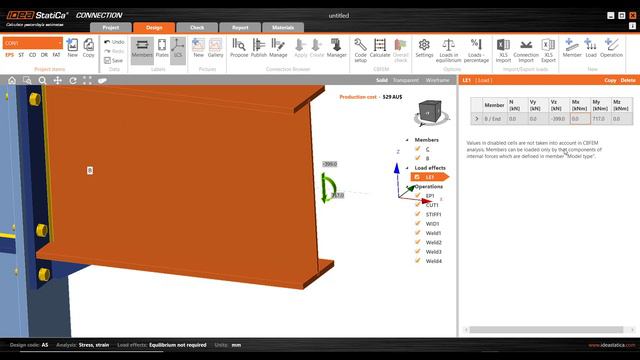Toggle EP1 operation checkbox
This screenshot has width=640, height=360.
418,196
